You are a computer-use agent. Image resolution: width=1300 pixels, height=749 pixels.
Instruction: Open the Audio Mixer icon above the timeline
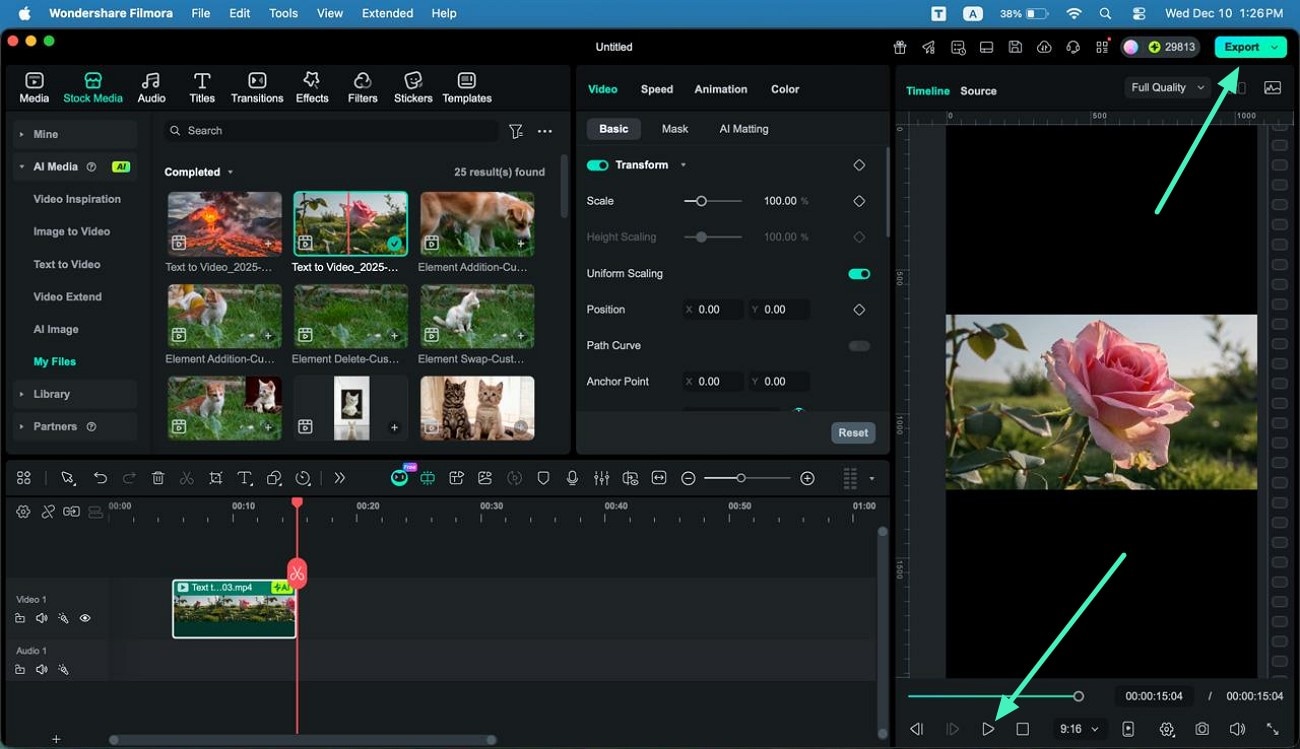[x=601, y=478]
